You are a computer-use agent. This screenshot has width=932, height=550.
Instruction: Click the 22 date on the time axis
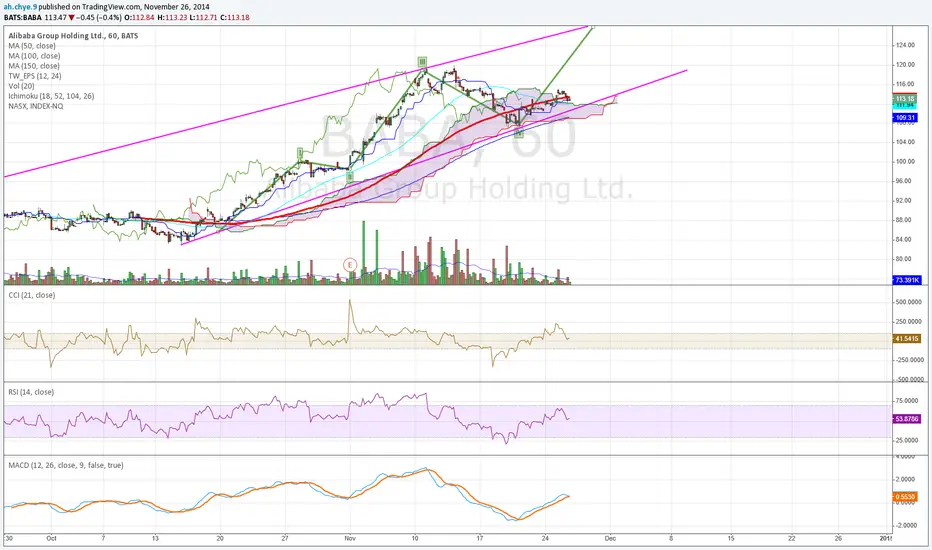(x=792, y=538)
